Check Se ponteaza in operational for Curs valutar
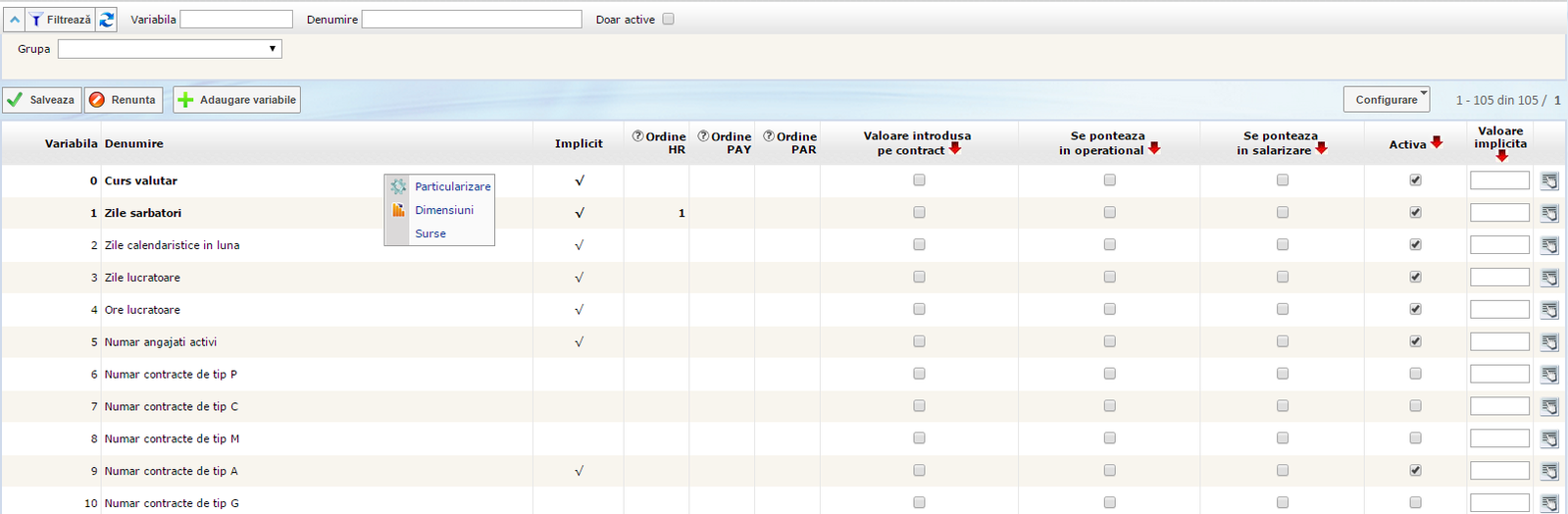 [x=1109, y=180]
